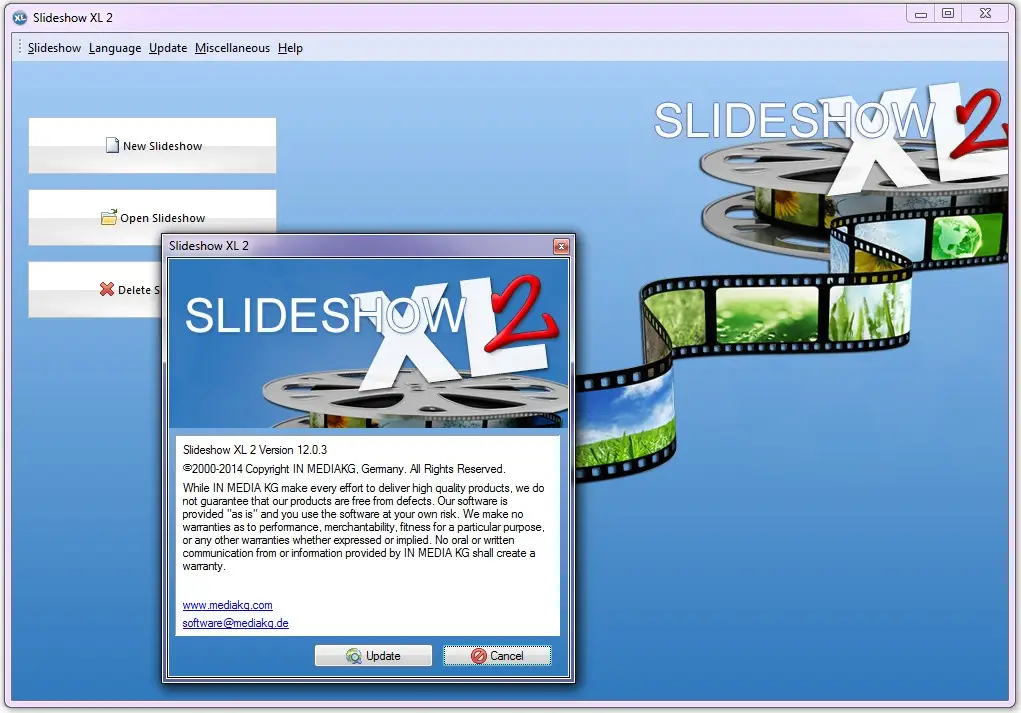Click the red X icon on Delete button
Screen dimensions: 1021x713
click(107, 288)
